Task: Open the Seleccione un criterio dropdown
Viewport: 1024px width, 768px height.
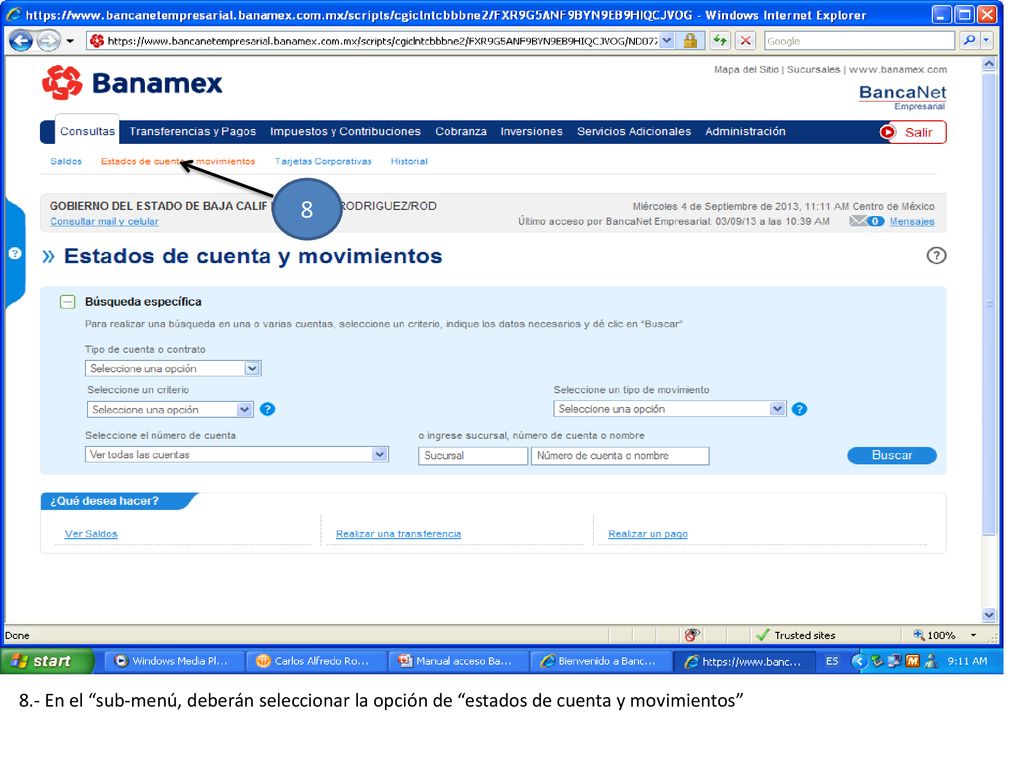Action: [x=170, y=409]
